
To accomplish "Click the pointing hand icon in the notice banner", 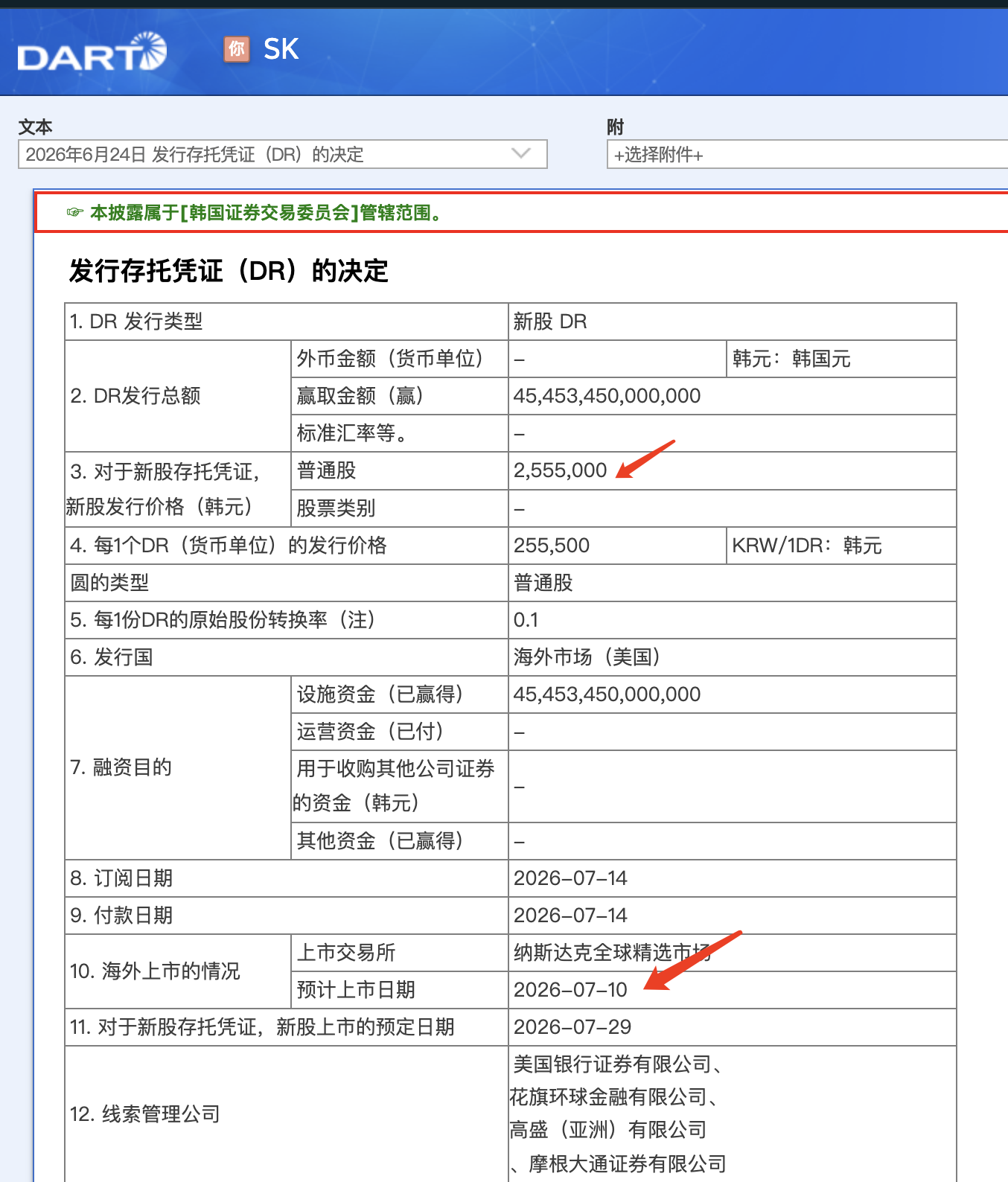I will point(74,213).
